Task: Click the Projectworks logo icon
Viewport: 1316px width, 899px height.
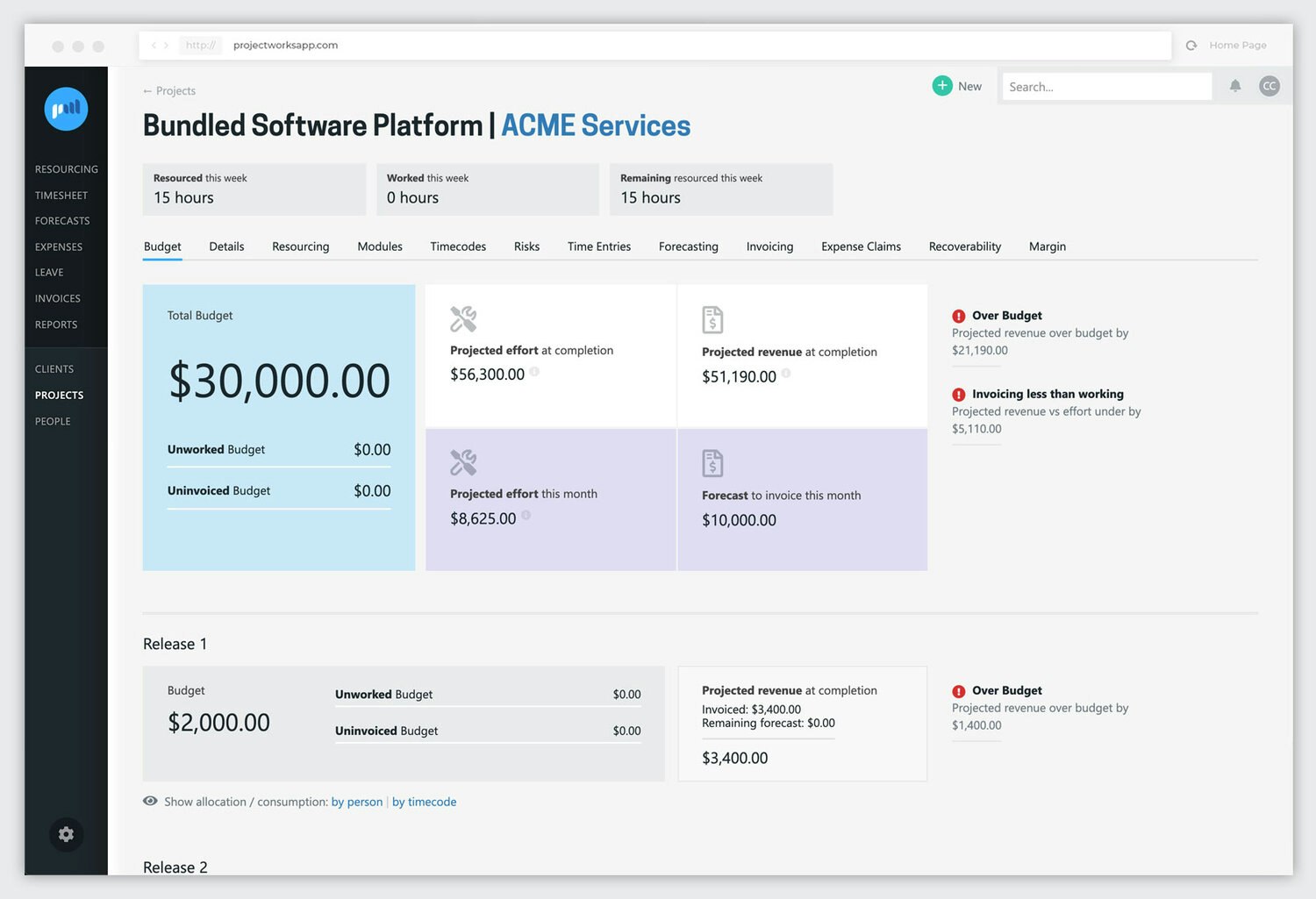Action: click(x=66, y=110)
